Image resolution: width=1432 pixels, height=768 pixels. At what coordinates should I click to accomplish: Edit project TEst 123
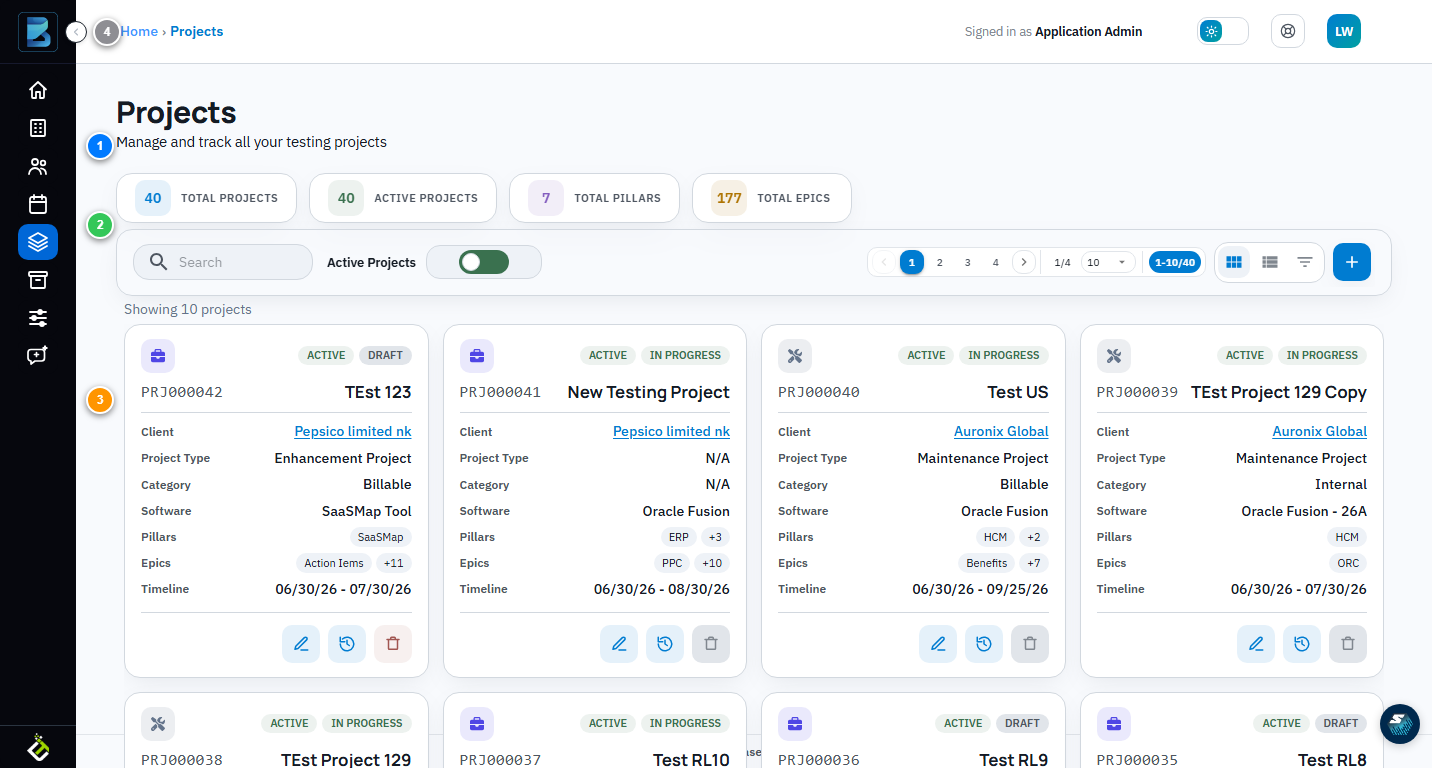[x=301, y=644]
